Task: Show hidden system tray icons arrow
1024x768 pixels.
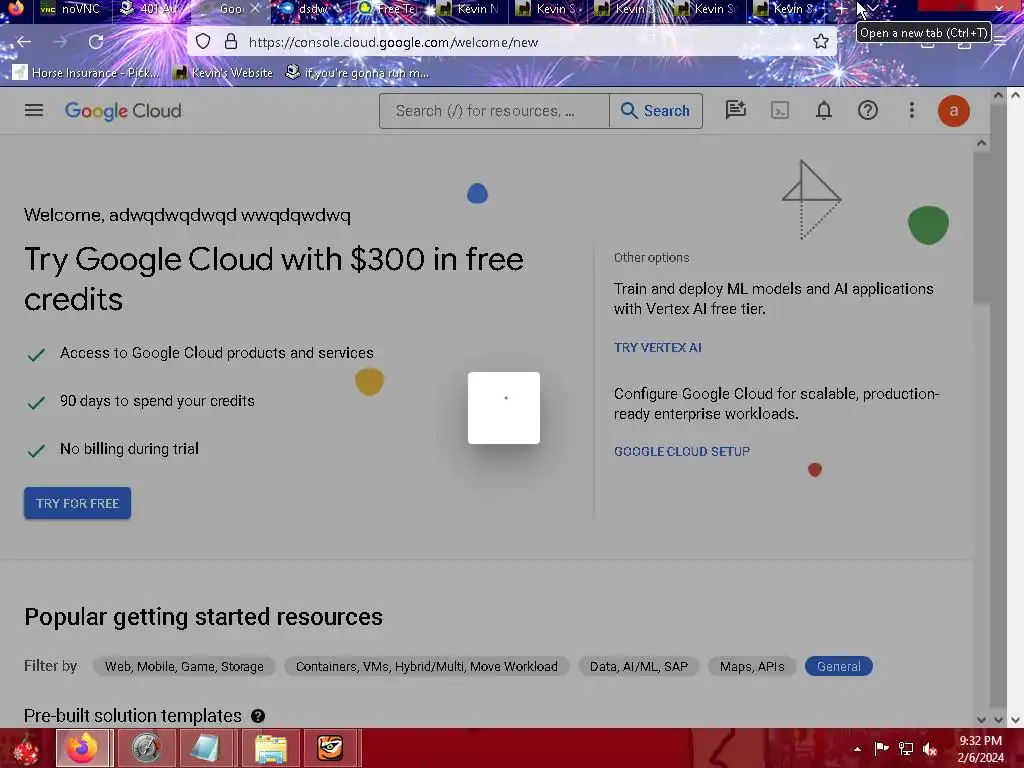Action: pyautogui.click(x=857, y=749)
